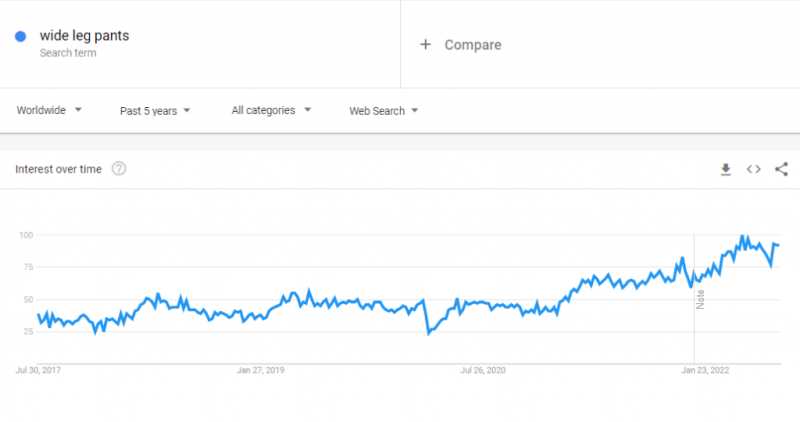Image resolution: width=800 pixels, height=422 pixels.
Task: Download the interest over time data
Action: point(726,170)
